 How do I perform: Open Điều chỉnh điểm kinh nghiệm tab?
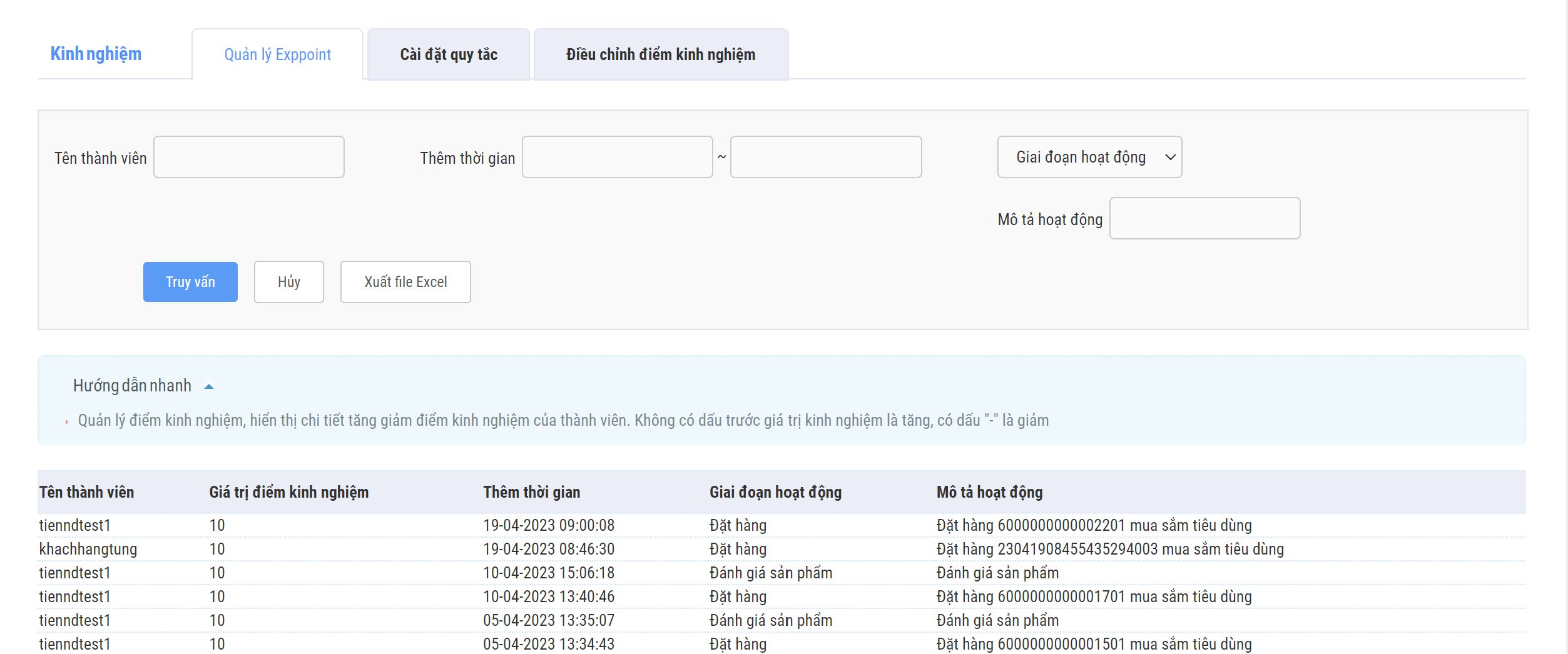click(660, 55)
